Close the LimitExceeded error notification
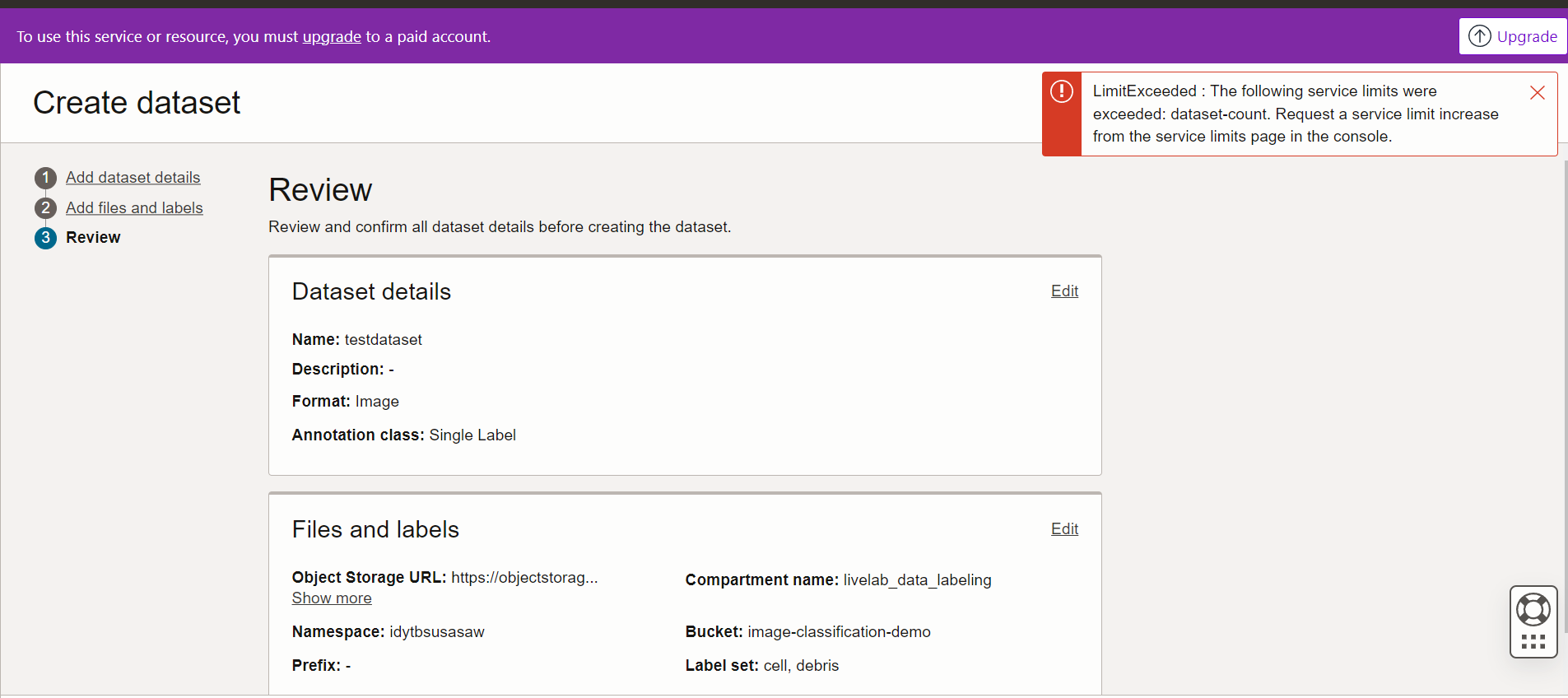The height and width of the screenshot is (698, 1568). pos(1537,93)
